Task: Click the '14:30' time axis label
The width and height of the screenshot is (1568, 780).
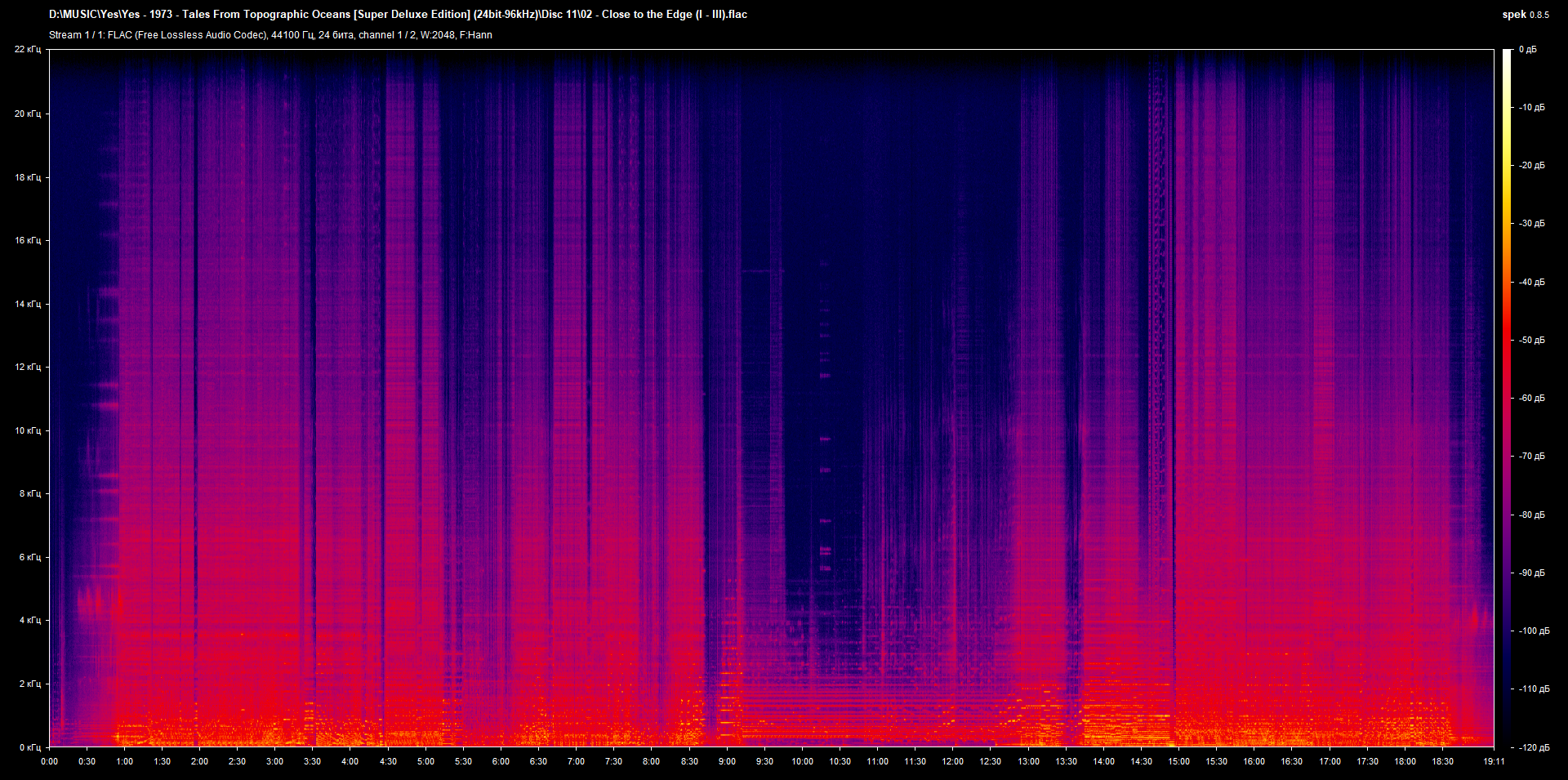Action: (1141, 761)
